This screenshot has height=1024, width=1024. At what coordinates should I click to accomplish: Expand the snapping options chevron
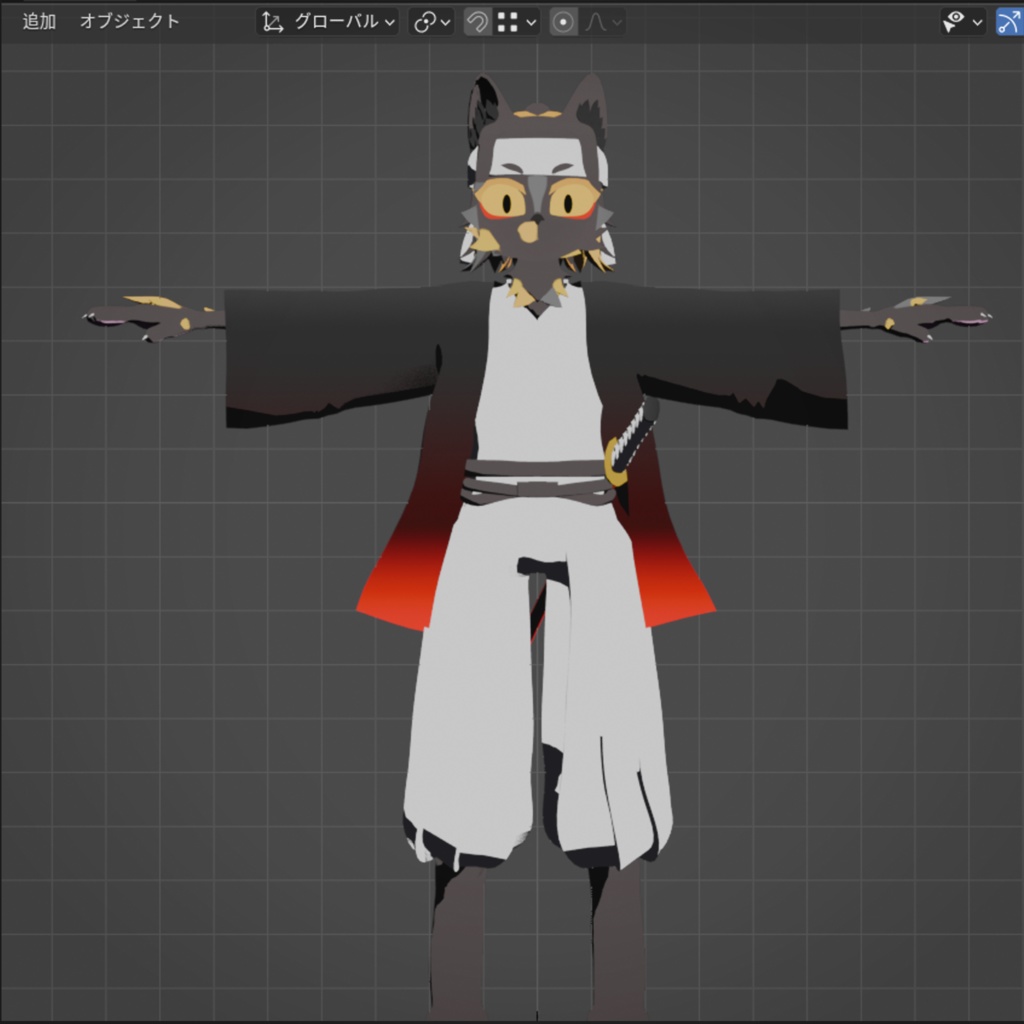[532, 21]
